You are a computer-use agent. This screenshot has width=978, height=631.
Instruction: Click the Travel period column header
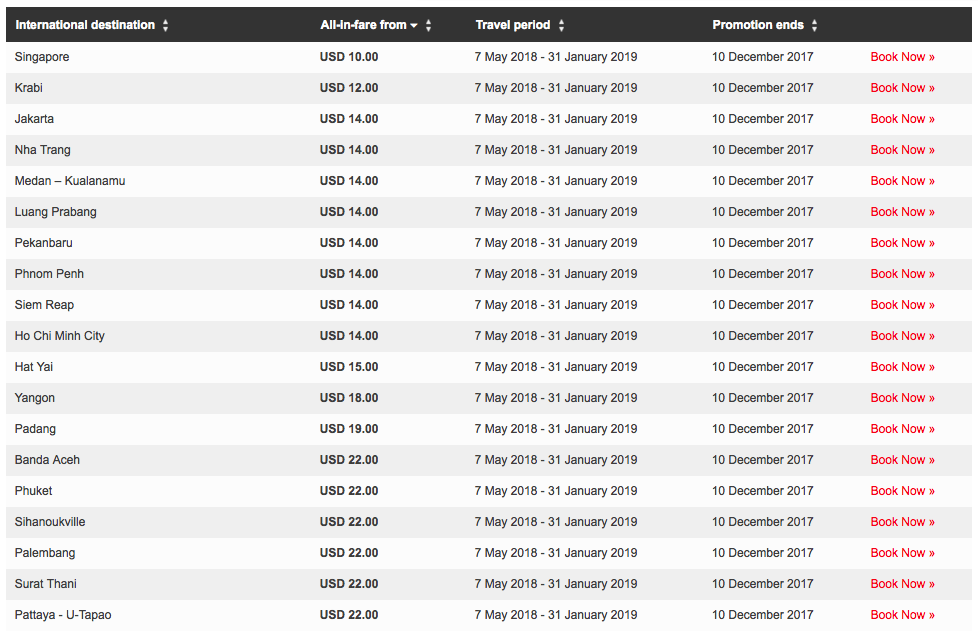(513, 25)
